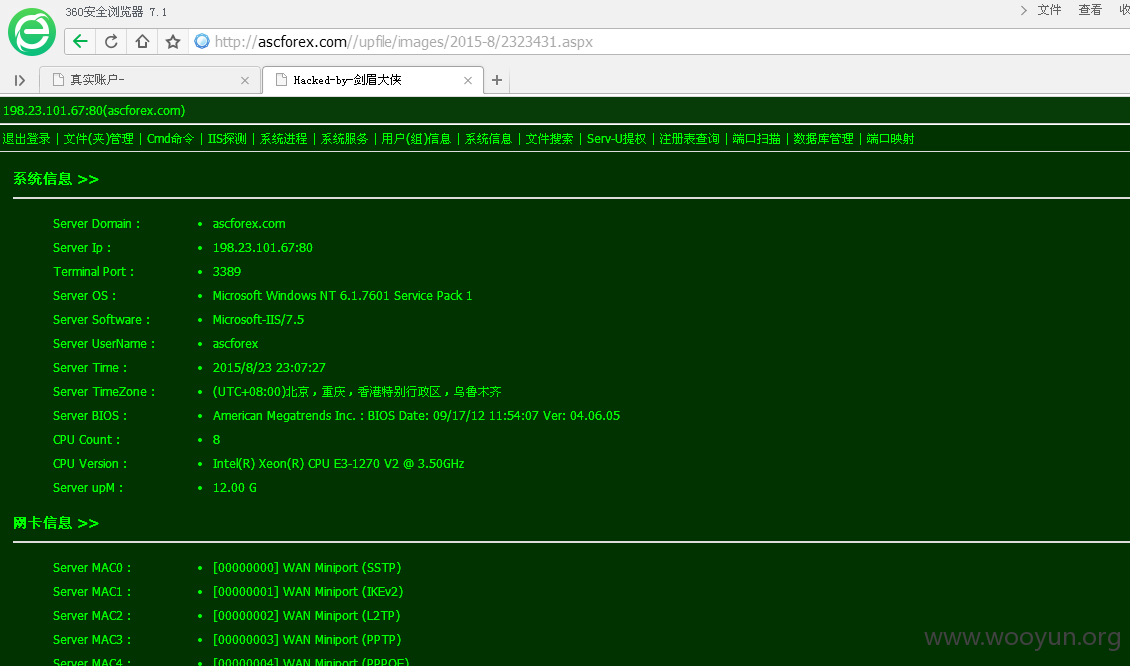Click the Intel(R) Xeon(R) CPU version value

tap(338, 463)
